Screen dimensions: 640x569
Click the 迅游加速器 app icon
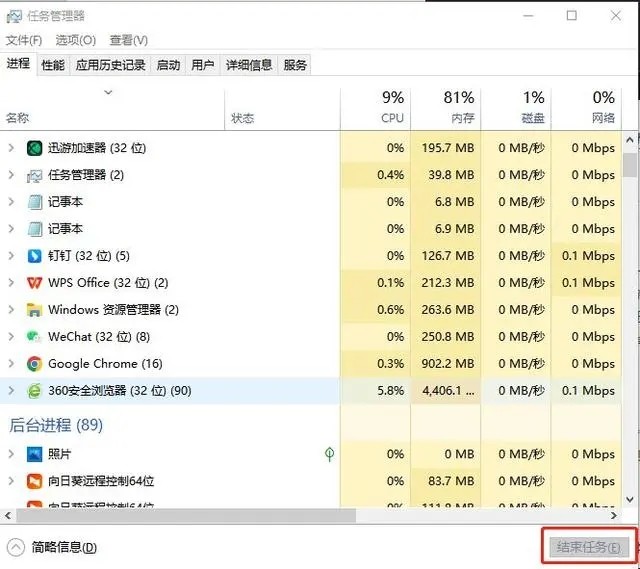(x=35, y=148)
